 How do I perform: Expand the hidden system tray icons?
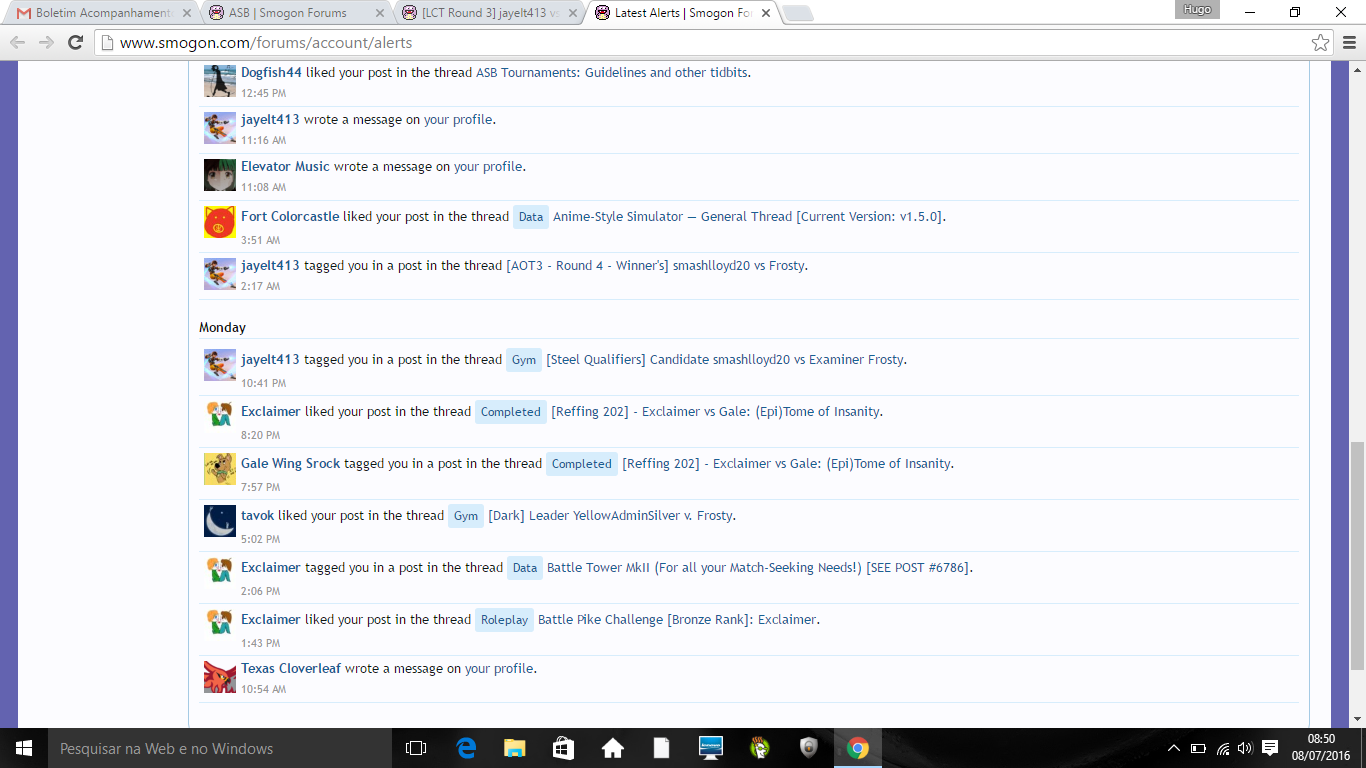(1173, 748)
